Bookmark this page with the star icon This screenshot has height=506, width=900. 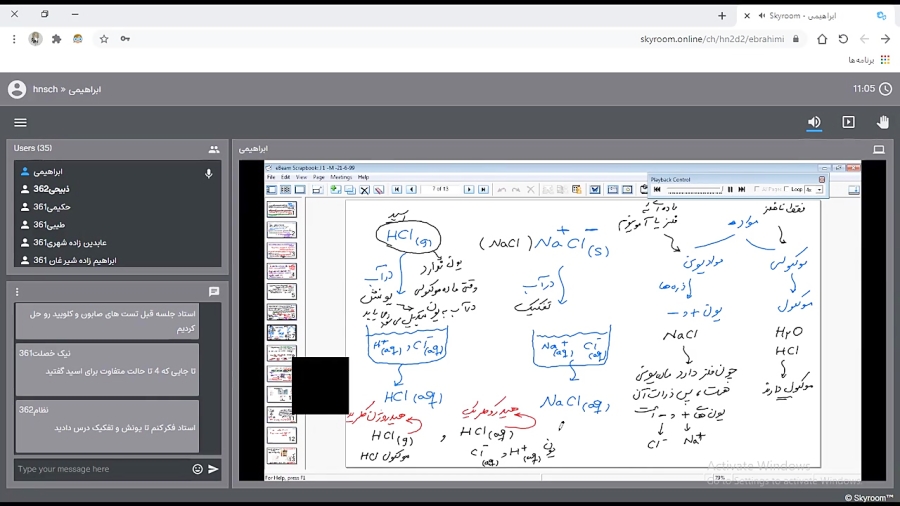pos(104,39)
